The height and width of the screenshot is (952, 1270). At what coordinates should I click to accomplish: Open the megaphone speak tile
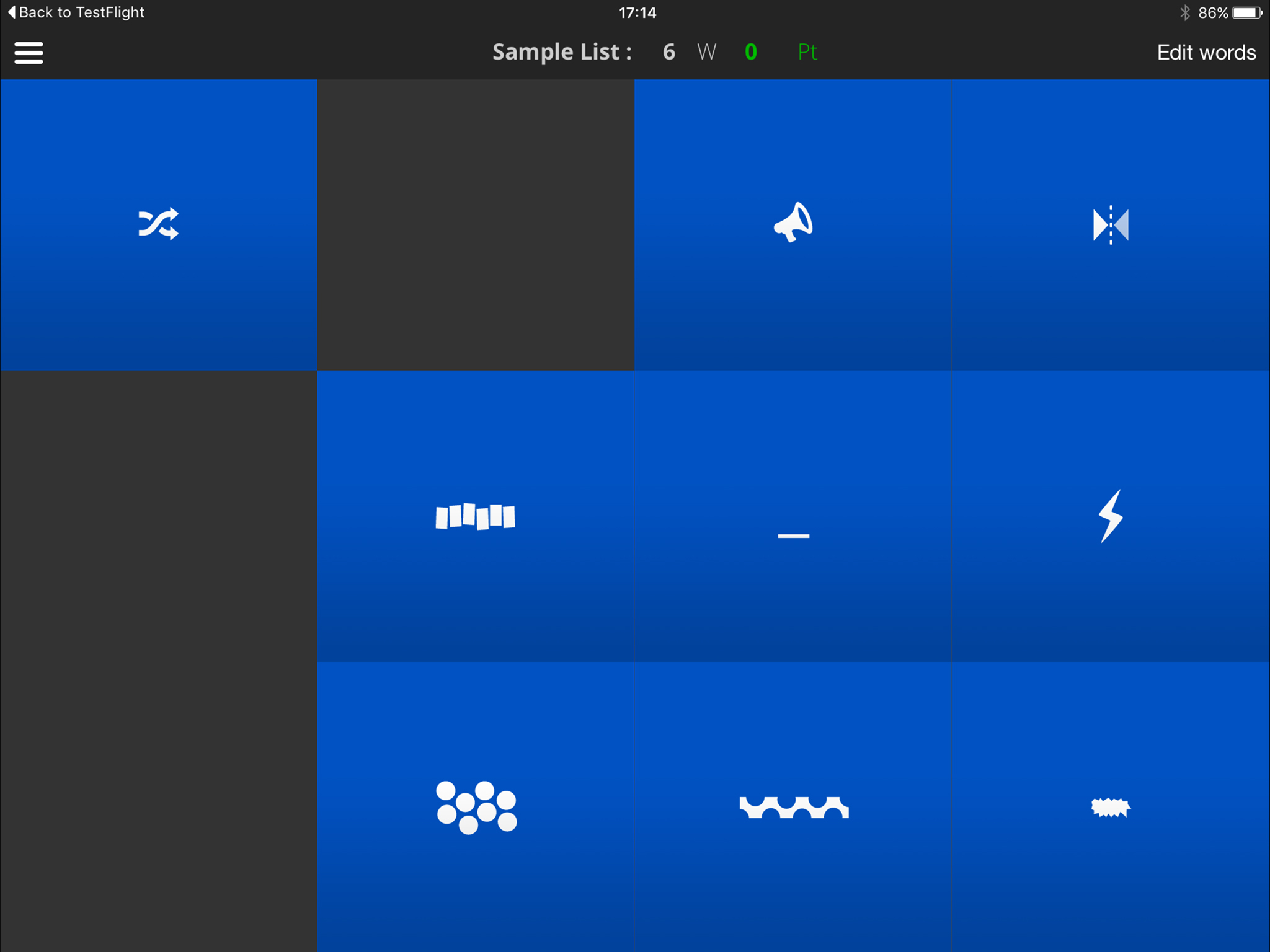[793, 224]
